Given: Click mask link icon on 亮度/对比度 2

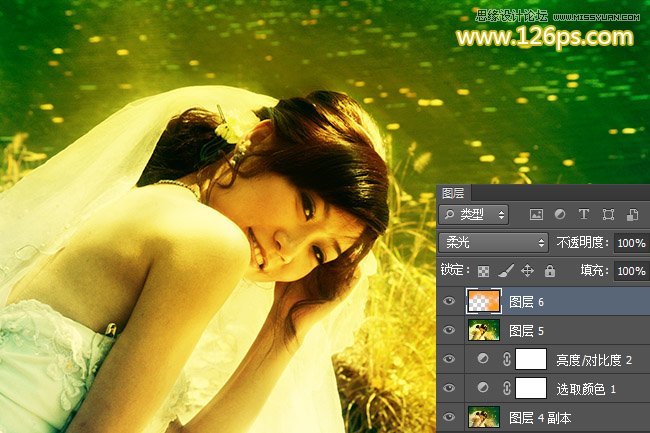Looking at the screenshot, I should [506, 359].
